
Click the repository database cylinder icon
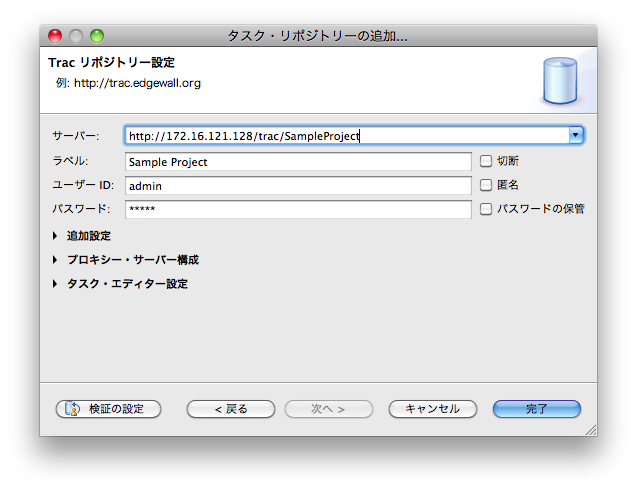(x=560, y=82)
